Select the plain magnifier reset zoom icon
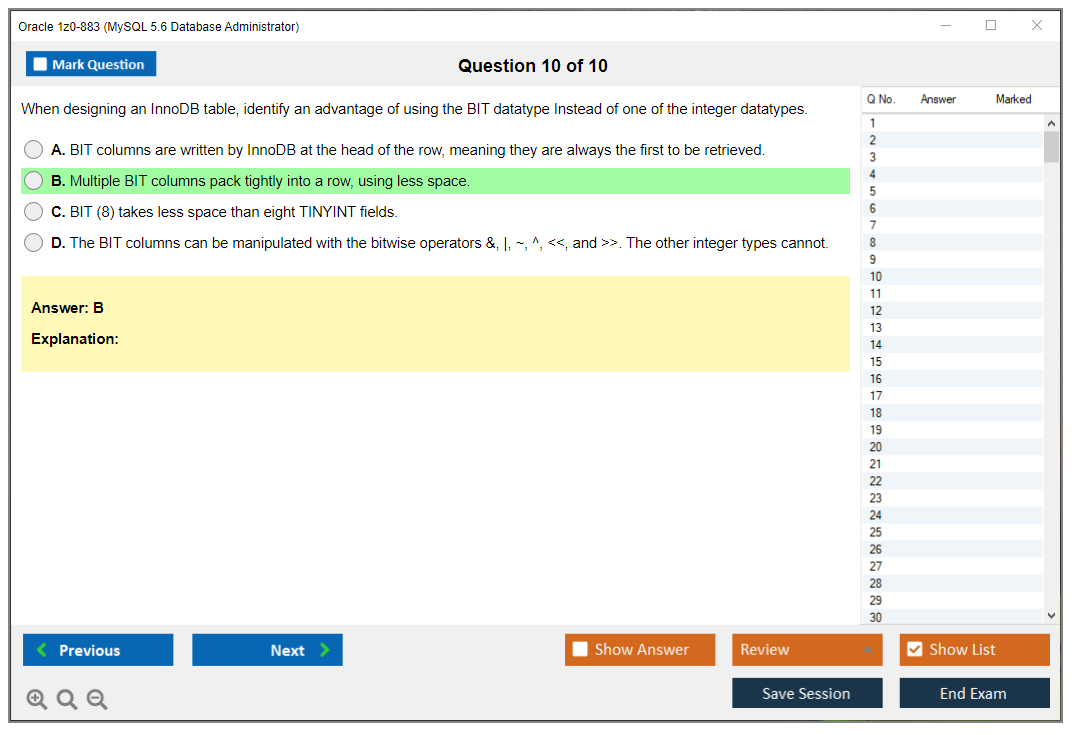Image resolution: width=1075 pixels, height=735 pixels. pos(66,699)
